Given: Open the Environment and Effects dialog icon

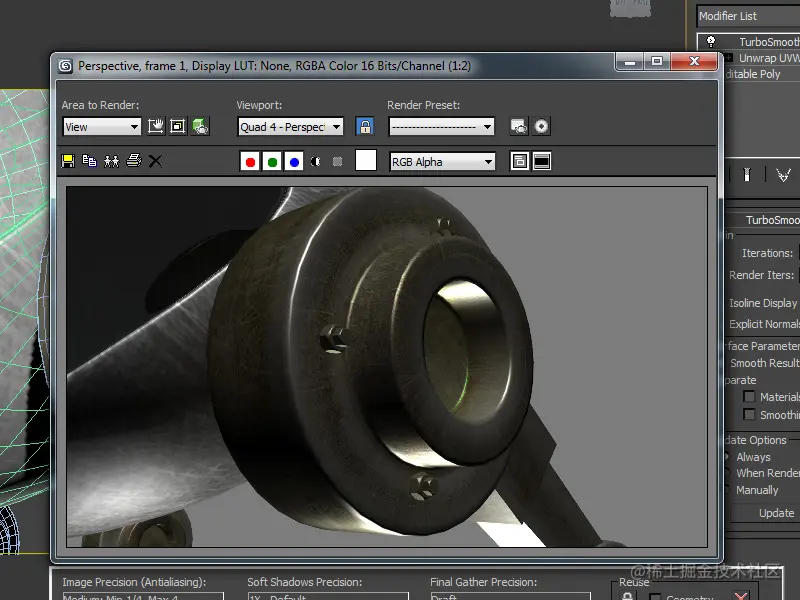Looking at the screenshot, I should pos(541,127).
